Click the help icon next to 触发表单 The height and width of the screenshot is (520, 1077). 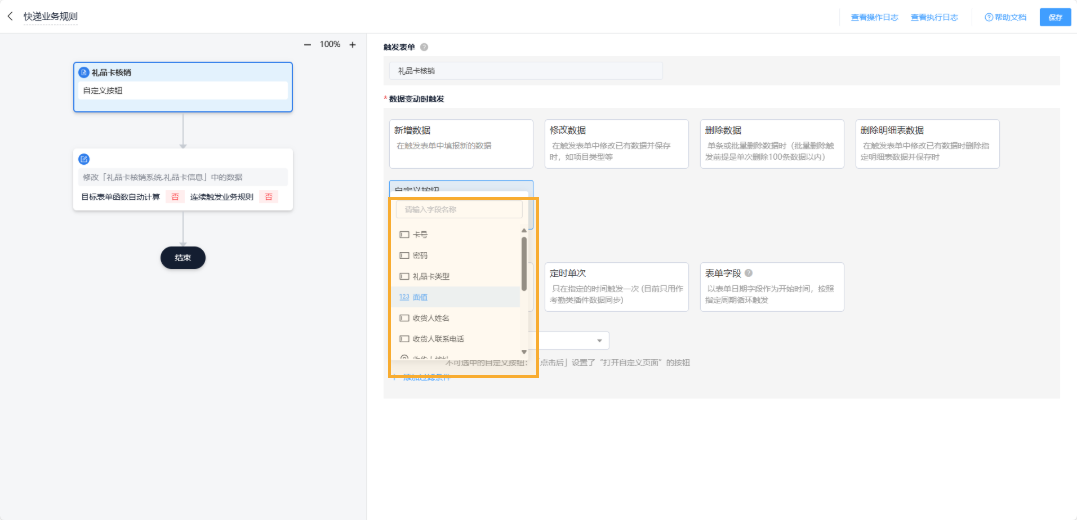point(424,47)
